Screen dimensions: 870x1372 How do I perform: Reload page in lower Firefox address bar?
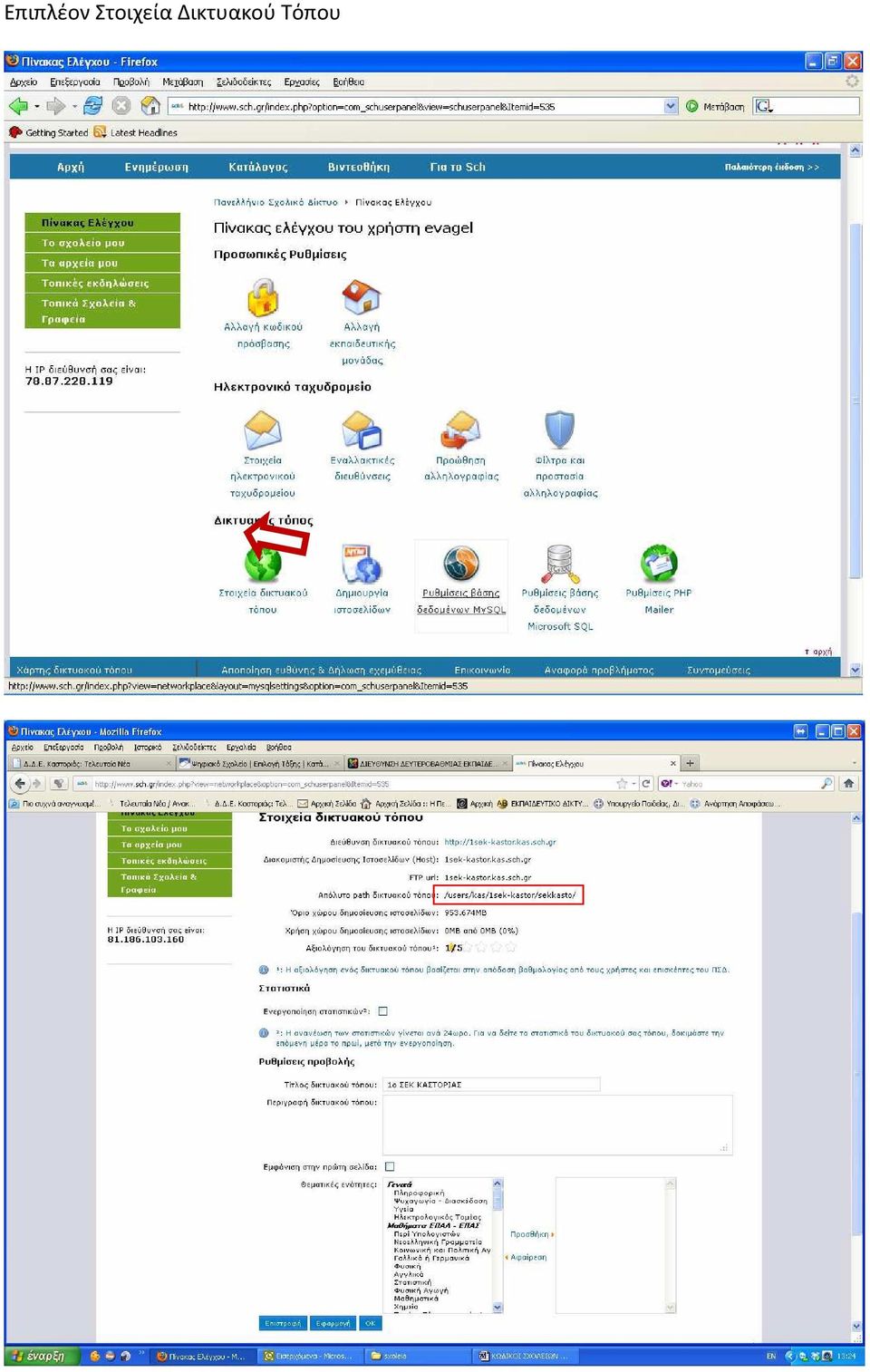point(646,784)
